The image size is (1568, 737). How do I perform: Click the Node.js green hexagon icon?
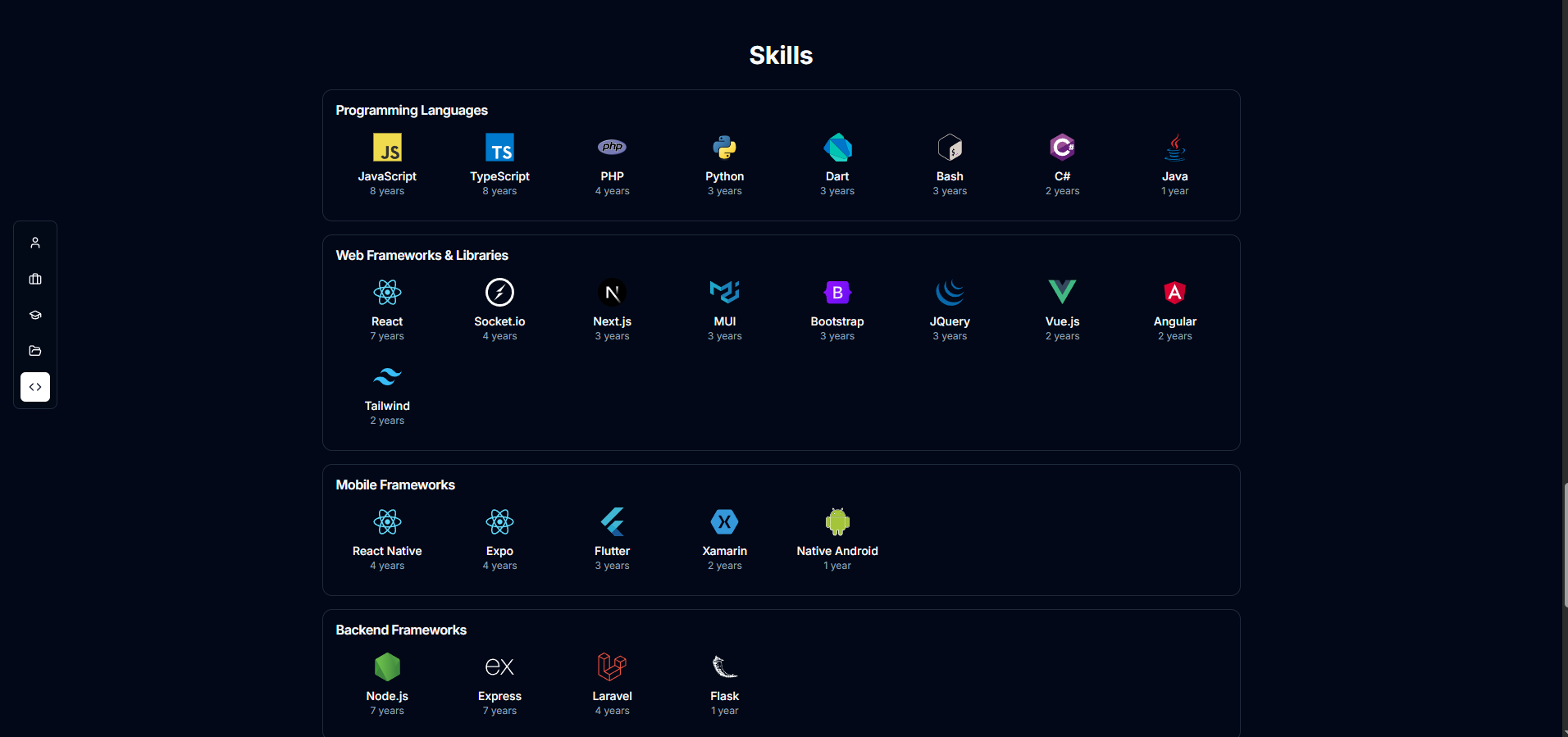[x=387, y=667]
